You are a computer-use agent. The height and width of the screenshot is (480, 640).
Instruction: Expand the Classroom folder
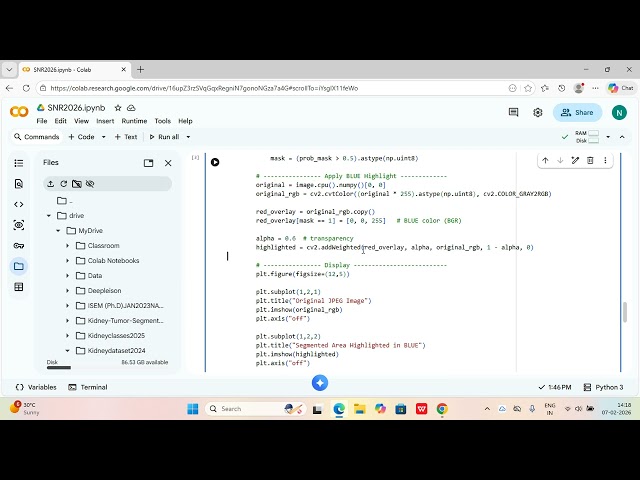(68, 246)
